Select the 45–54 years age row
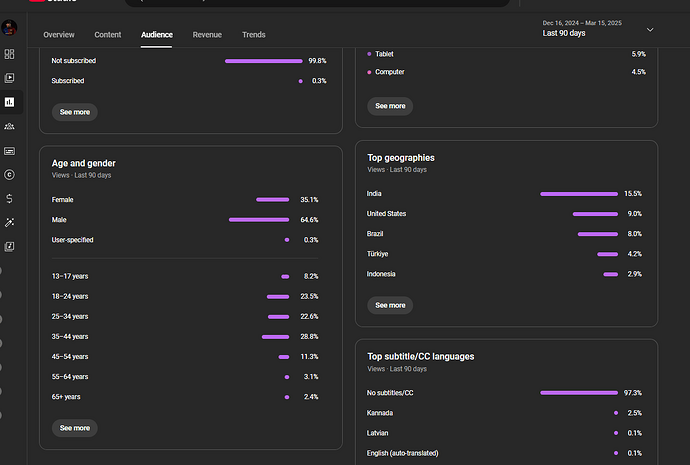690x465 pixels. [185, 357]
